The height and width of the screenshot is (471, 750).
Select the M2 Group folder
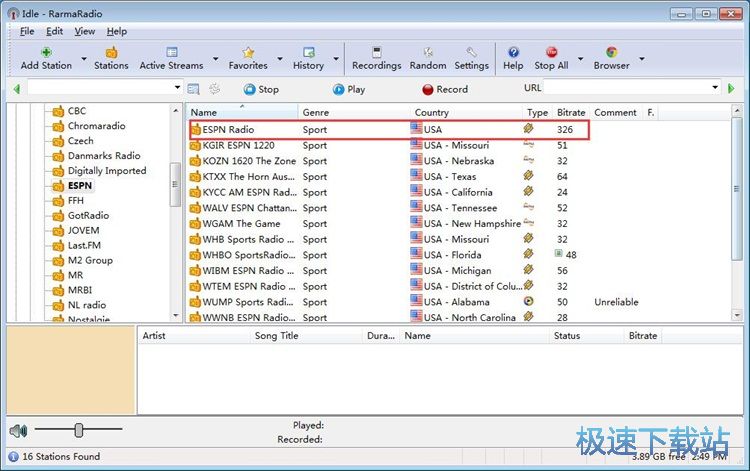(x=90, y=261)
